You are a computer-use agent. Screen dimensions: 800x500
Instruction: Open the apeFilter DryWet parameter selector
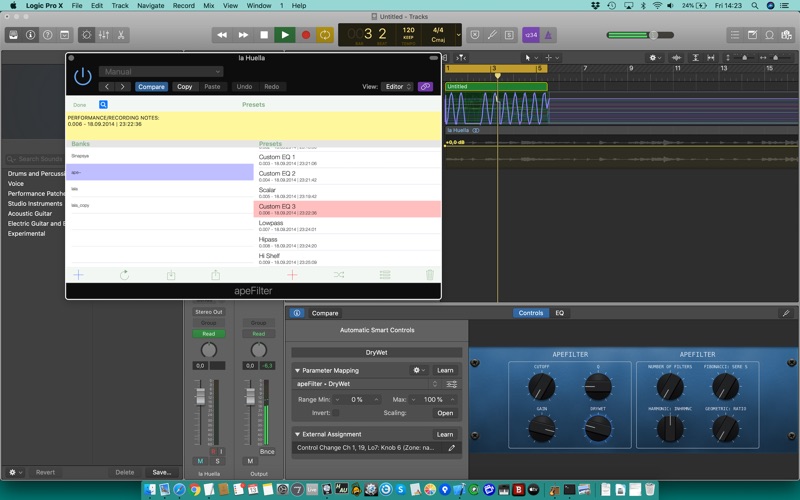pos(367,384)
